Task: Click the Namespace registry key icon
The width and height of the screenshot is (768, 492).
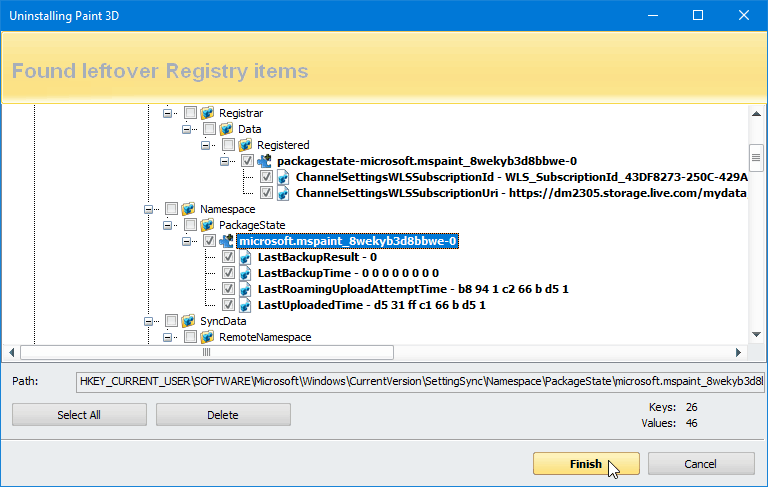Action: pyautogui.click(x=188, y=209)
